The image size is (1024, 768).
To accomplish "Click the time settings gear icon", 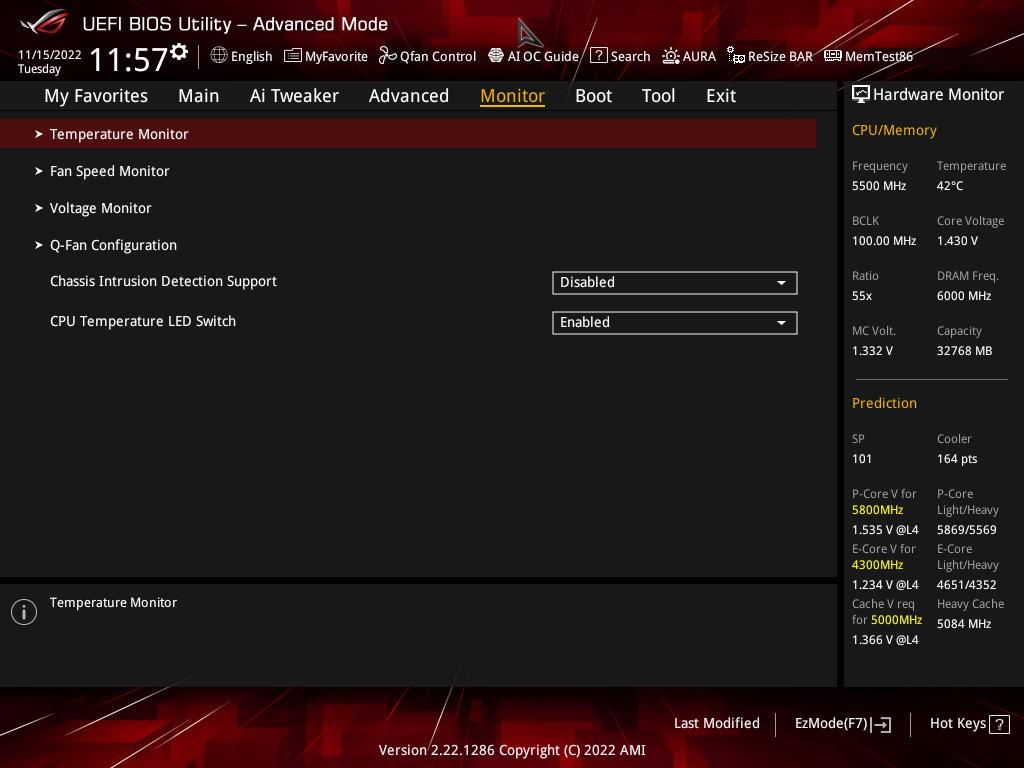I will pyautogui.click(x=179, y=52).
